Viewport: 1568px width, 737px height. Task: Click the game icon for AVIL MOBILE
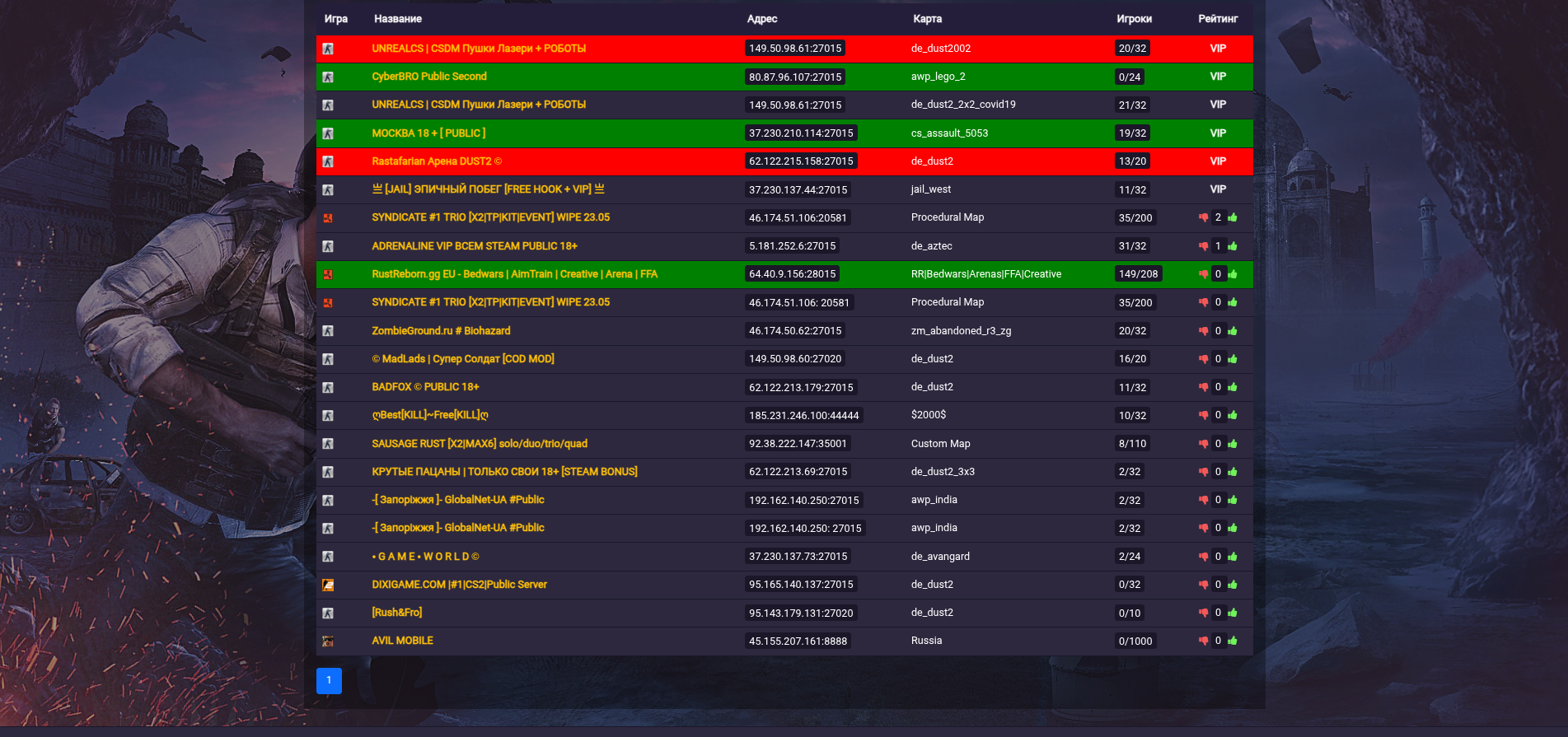(x=328, y=641)
